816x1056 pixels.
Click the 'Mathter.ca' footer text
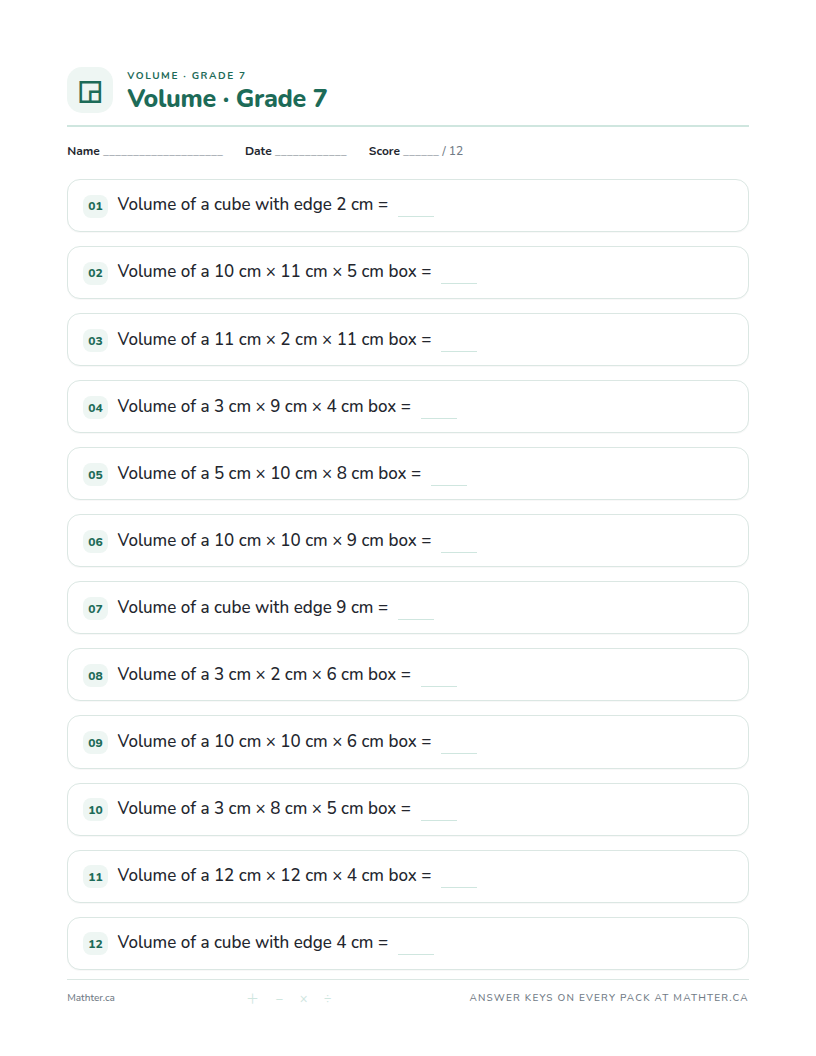[91, 998]
